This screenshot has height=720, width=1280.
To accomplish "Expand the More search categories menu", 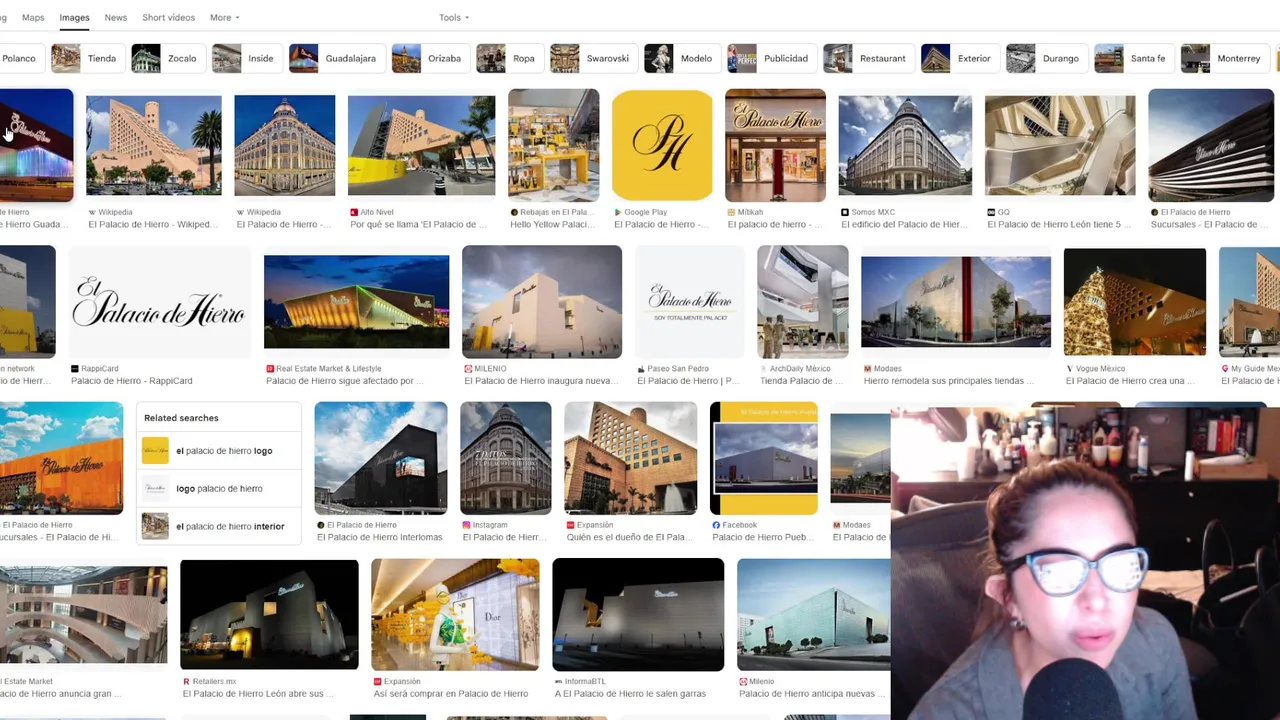I will tap(224, 17).
